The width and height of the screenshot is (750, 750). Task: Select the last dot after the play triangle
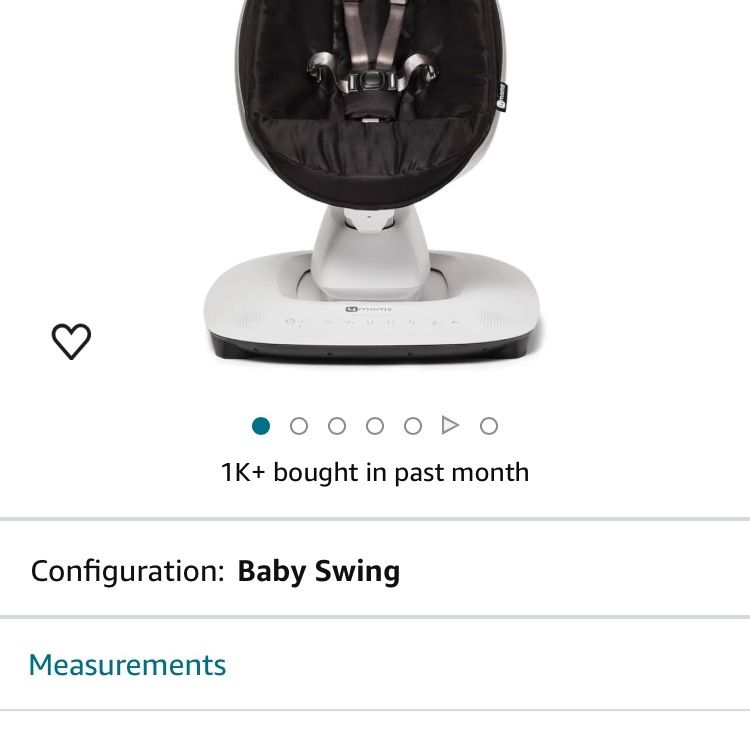(x=489, y=426)
